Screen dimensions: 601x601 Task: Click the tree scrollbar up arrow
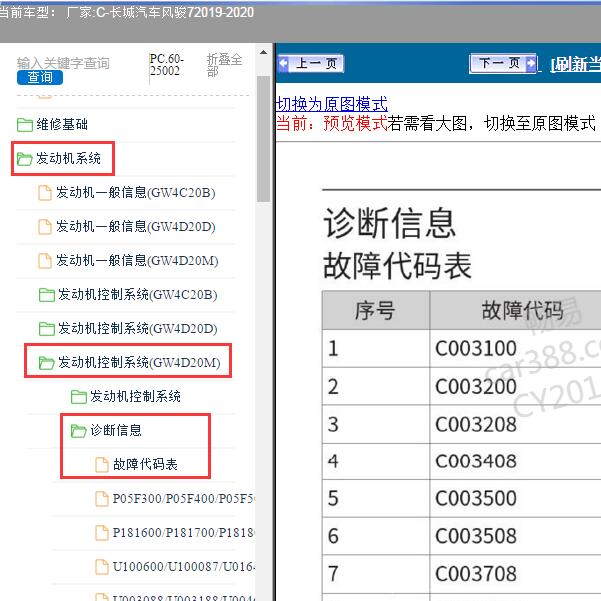coord(263,52)
